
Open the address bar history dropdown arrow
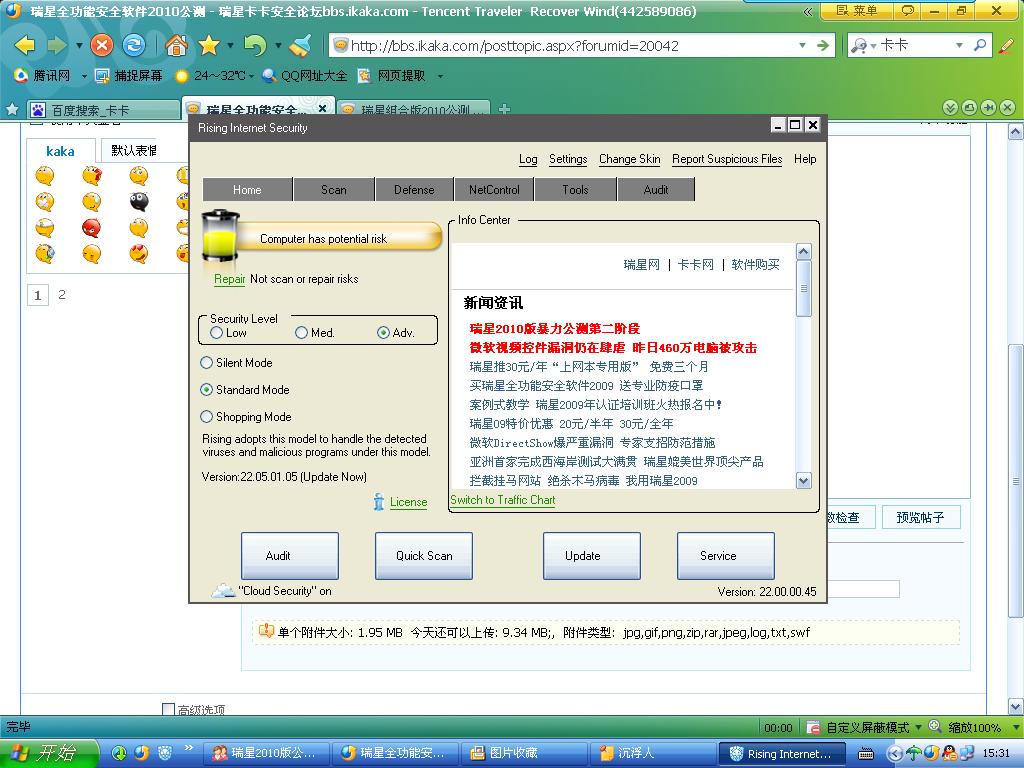803,45
